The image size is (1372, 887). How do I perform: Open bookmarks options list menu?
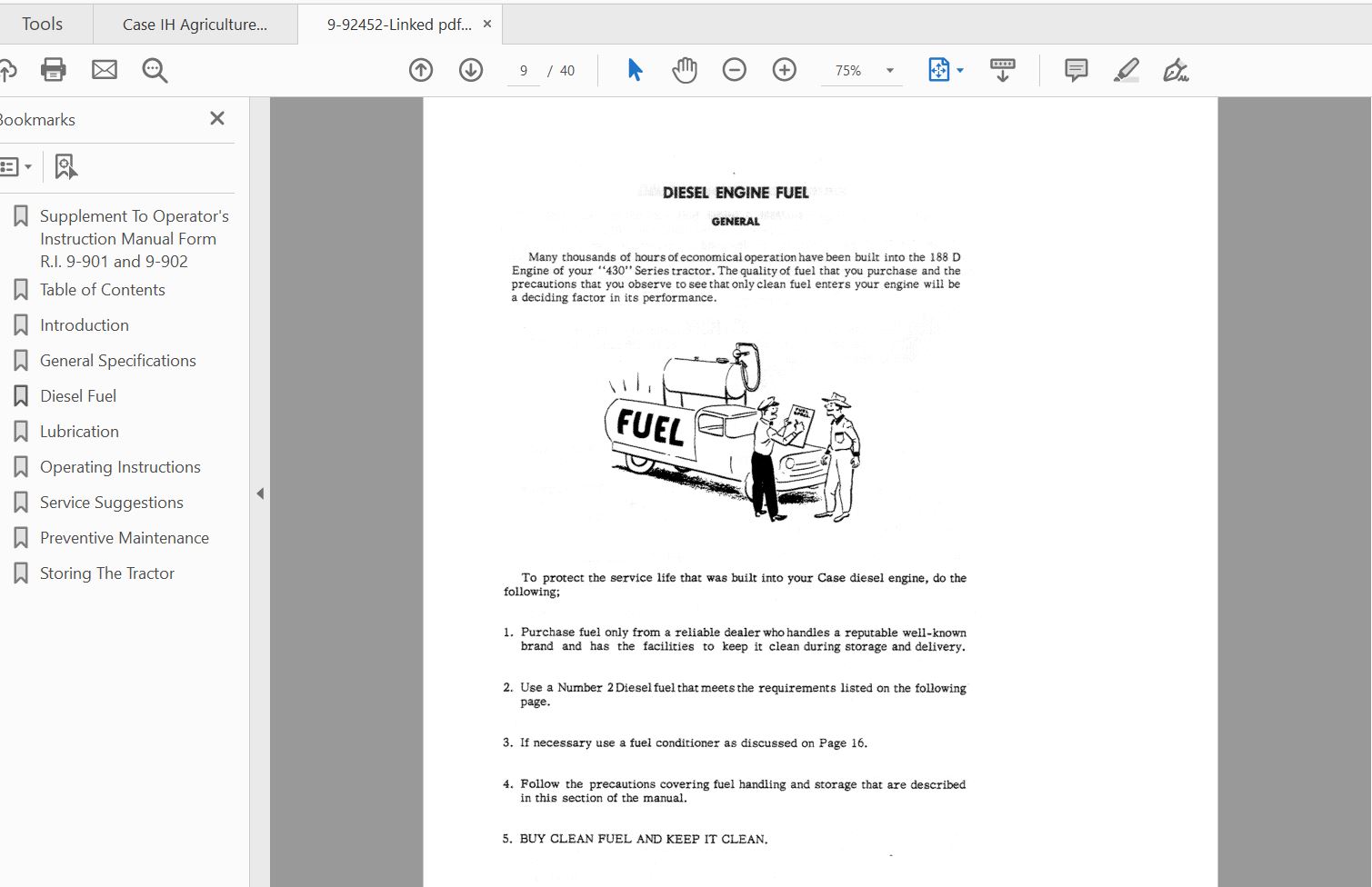pos(15,166)
